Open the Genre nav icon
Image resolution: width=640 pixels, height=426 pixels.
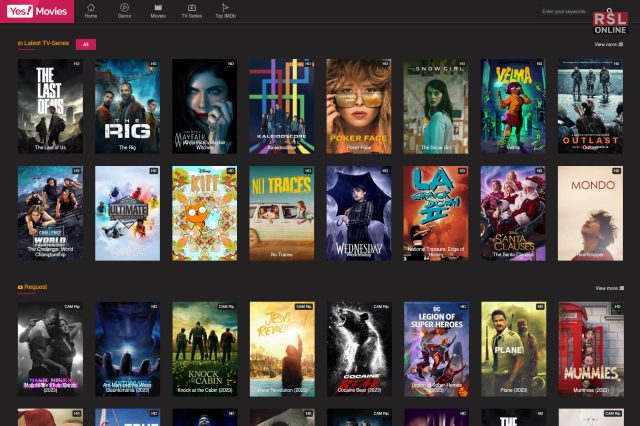point(124,11)
